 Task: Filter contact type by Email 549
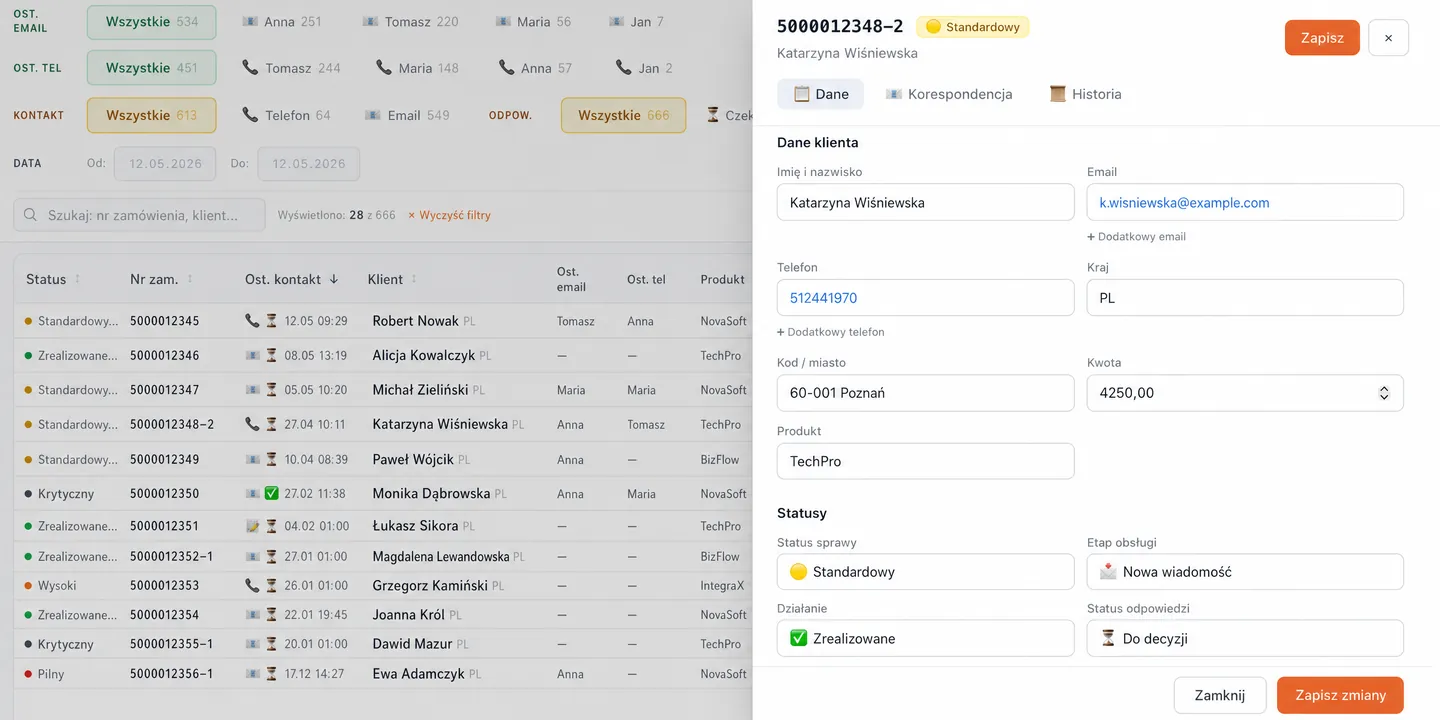pos(407,115)
